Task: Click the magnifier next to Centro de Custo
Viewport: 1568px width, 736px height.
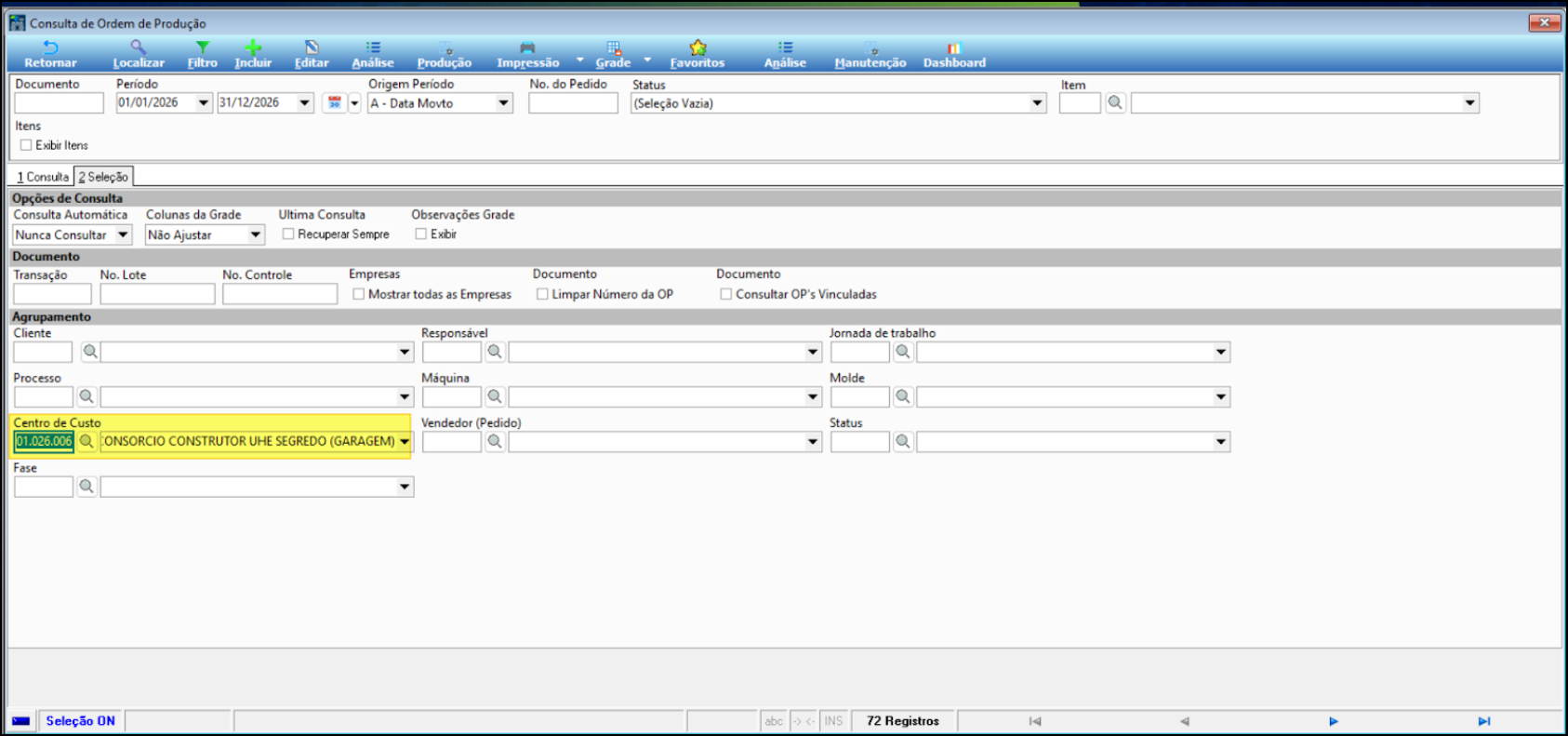Action: [x=86, y=441]
